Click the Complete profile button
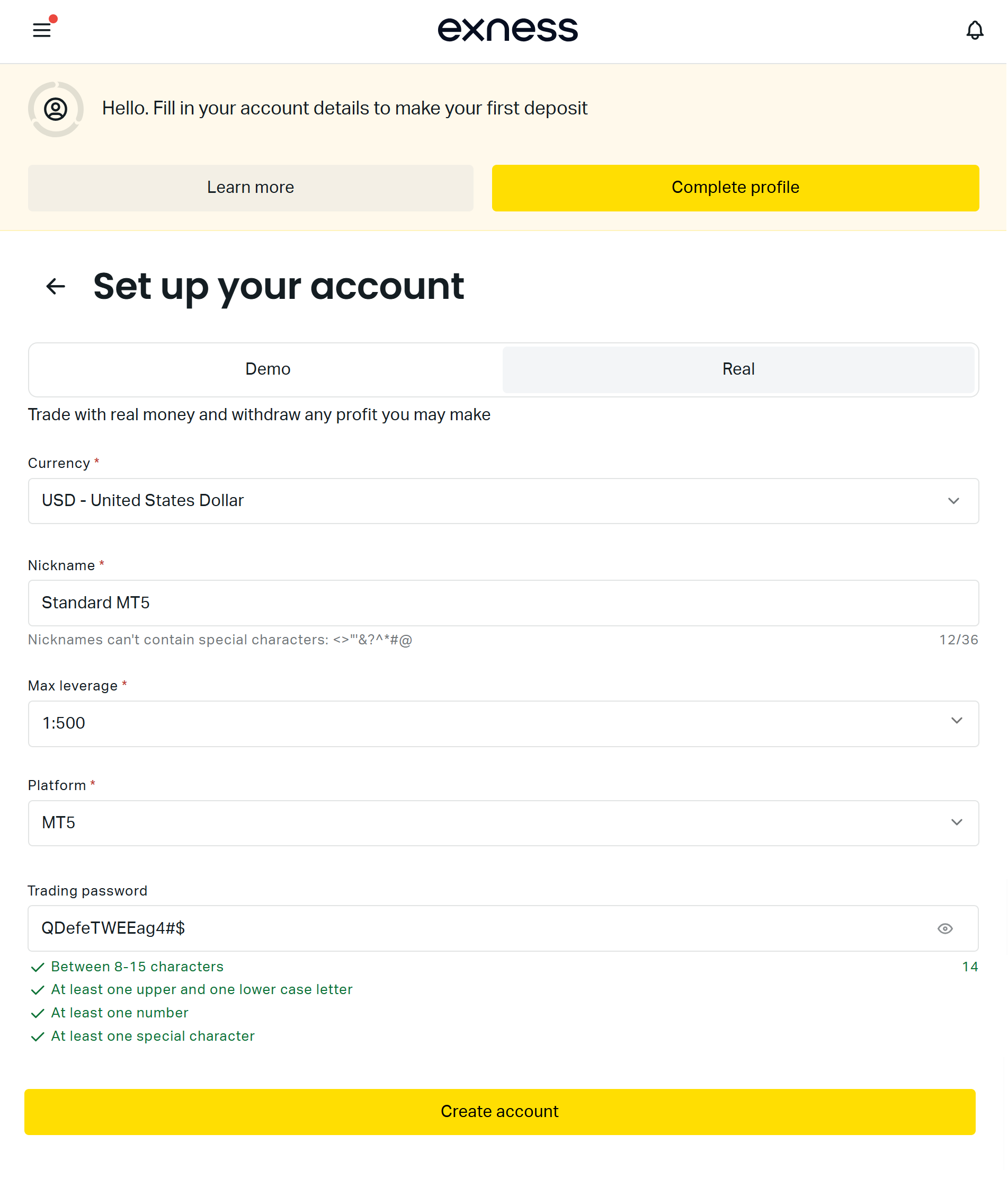 736,188
